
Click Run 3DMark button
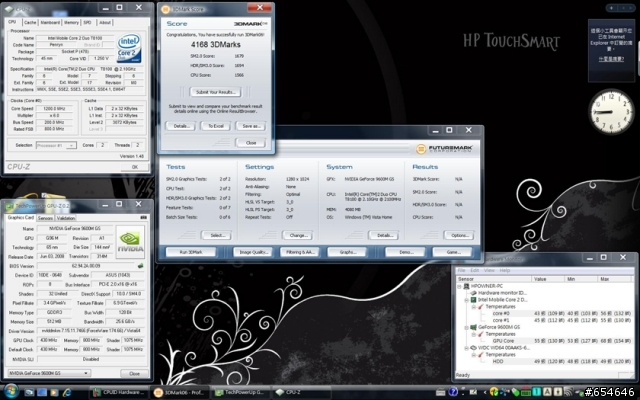coord(191,252)
